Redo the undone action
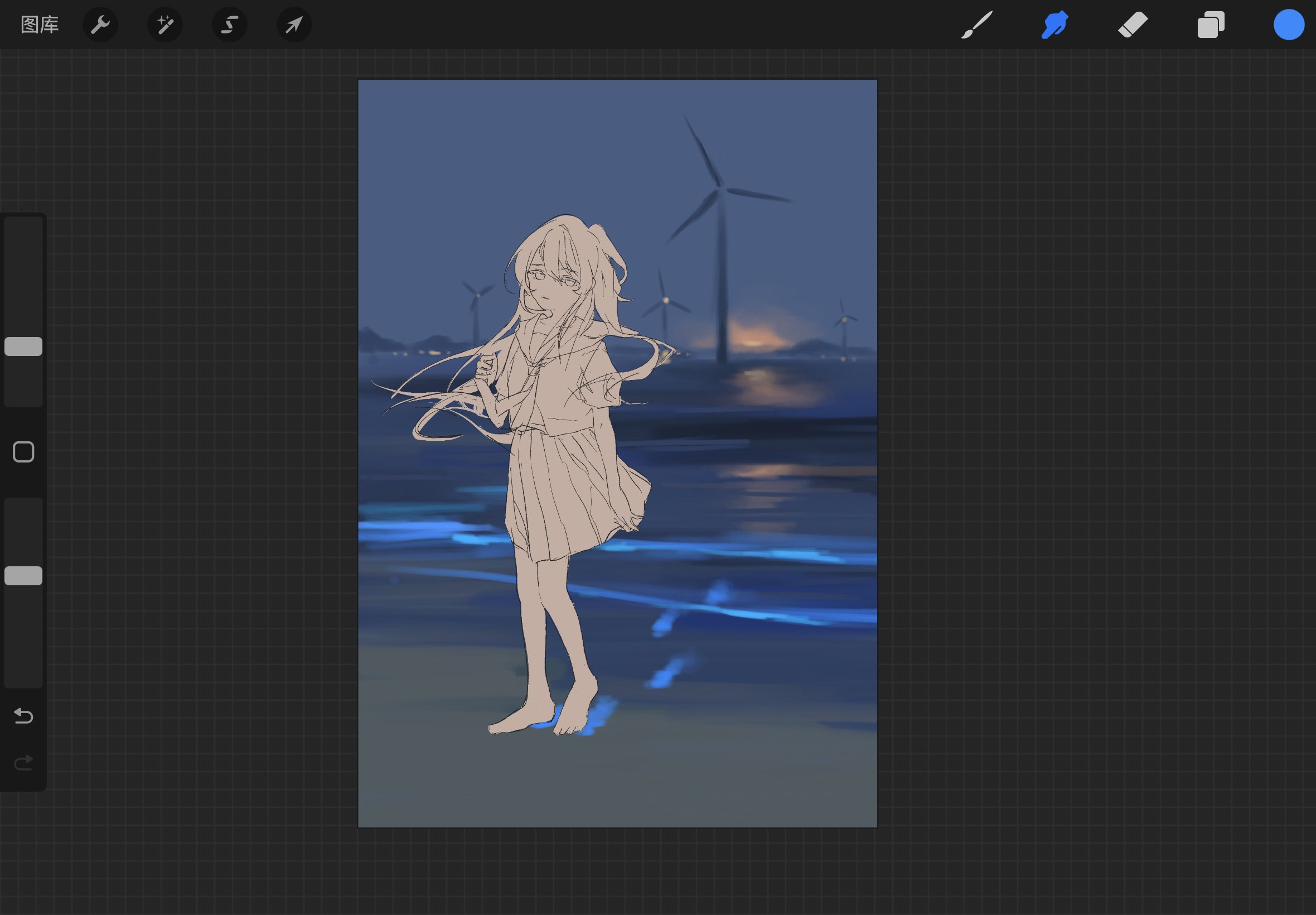 pyautogui.click(x=23, y=763)
